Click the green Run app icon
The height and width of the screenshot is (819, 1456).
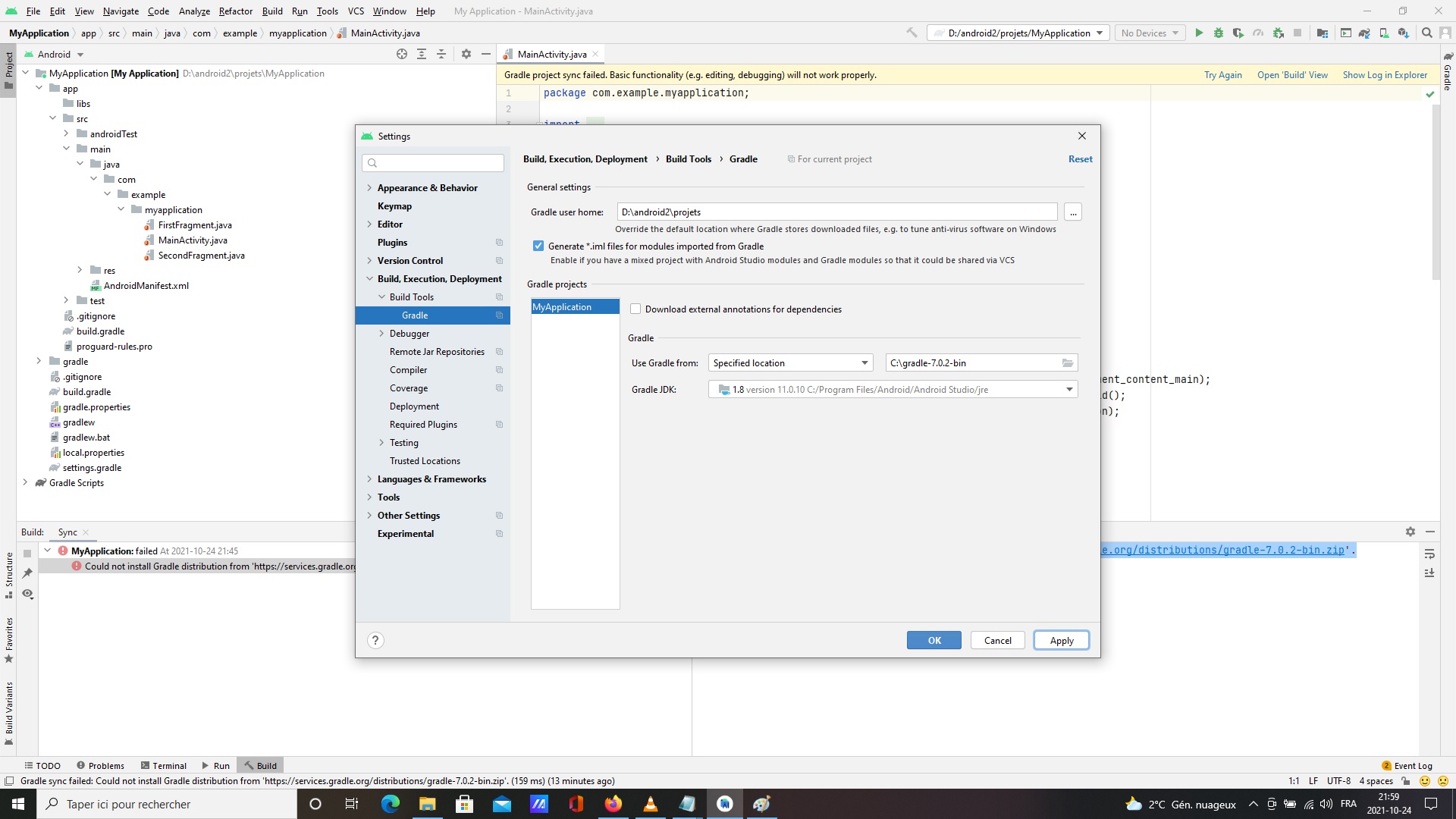[1199, 33]
